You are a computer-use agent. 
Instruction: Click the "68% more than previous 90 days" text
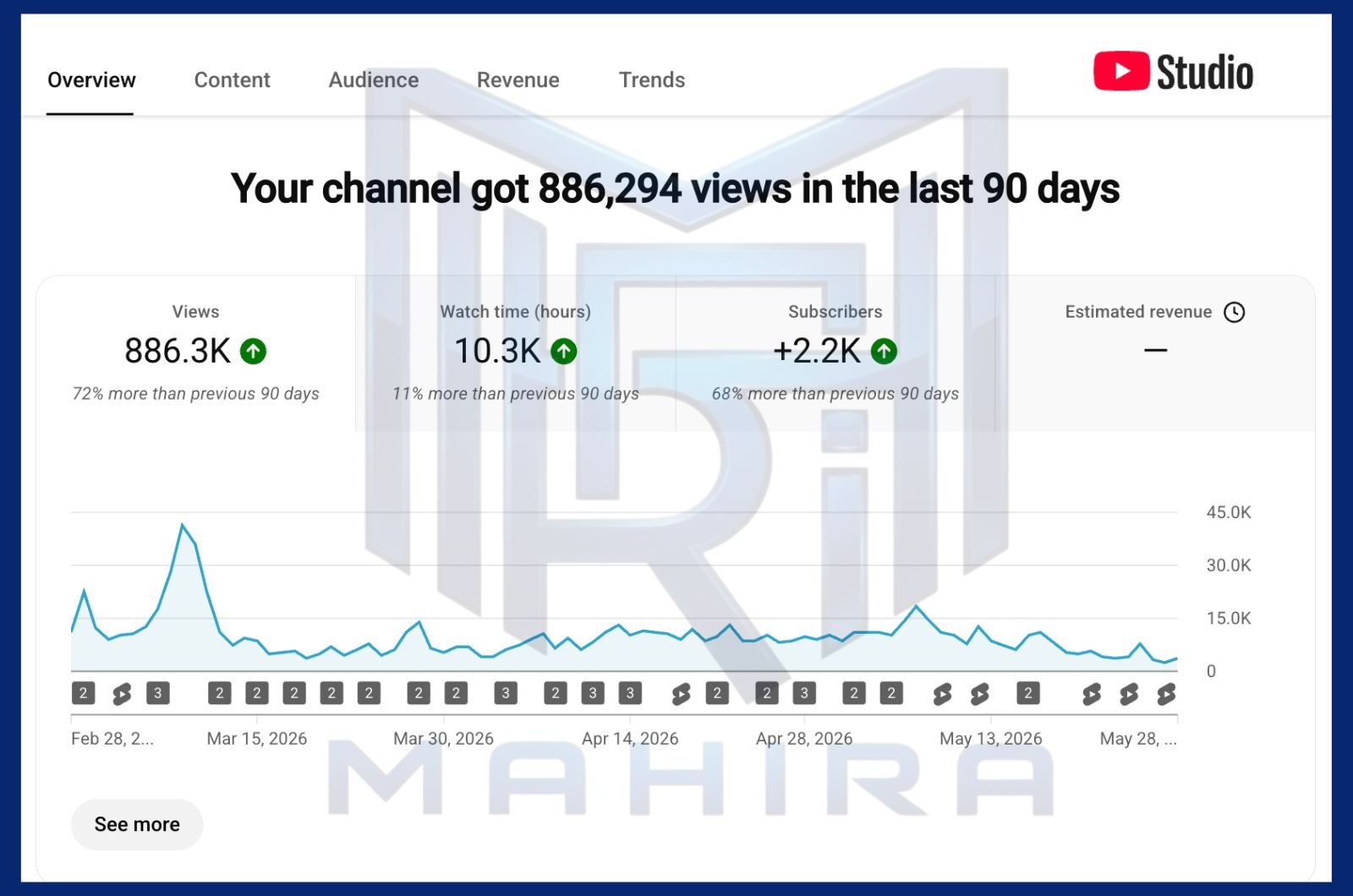coord(835,394)
